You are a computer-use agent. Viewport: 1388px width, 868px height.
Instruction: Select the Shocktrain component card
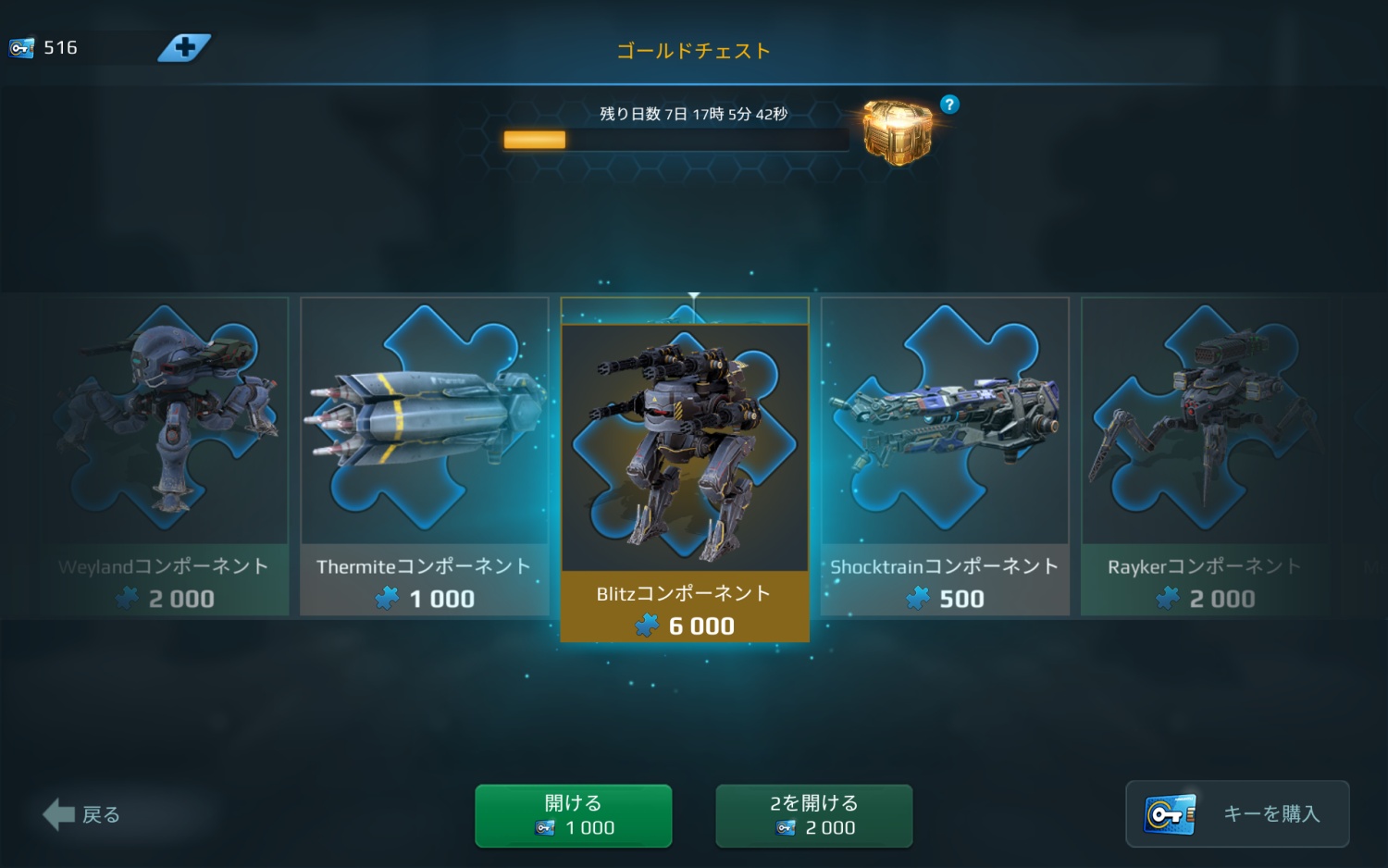pyautogui.click(x=945, y=456)
